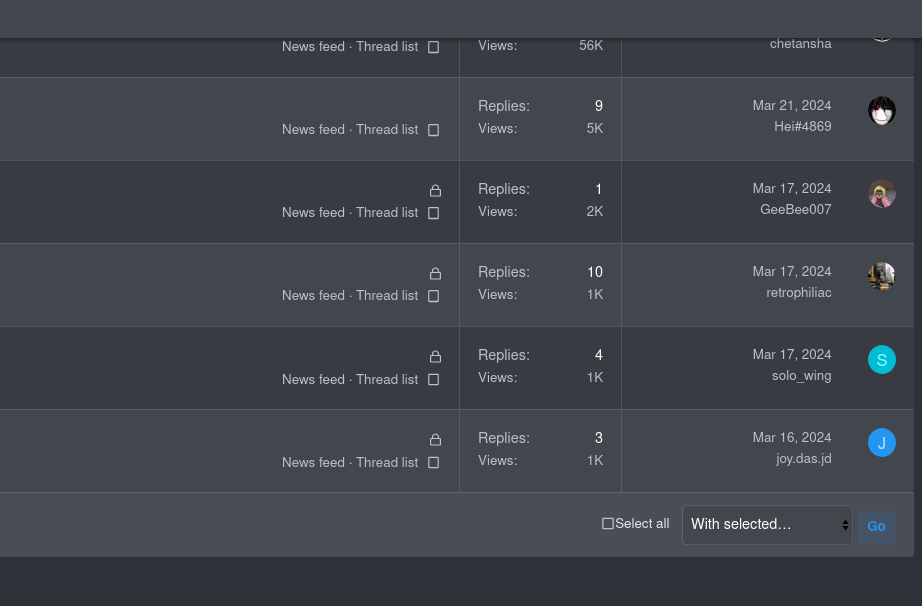
Task: Tick the checkbox in chetansha's thread row
Action: pyautogui.click(x=433, y=47)
